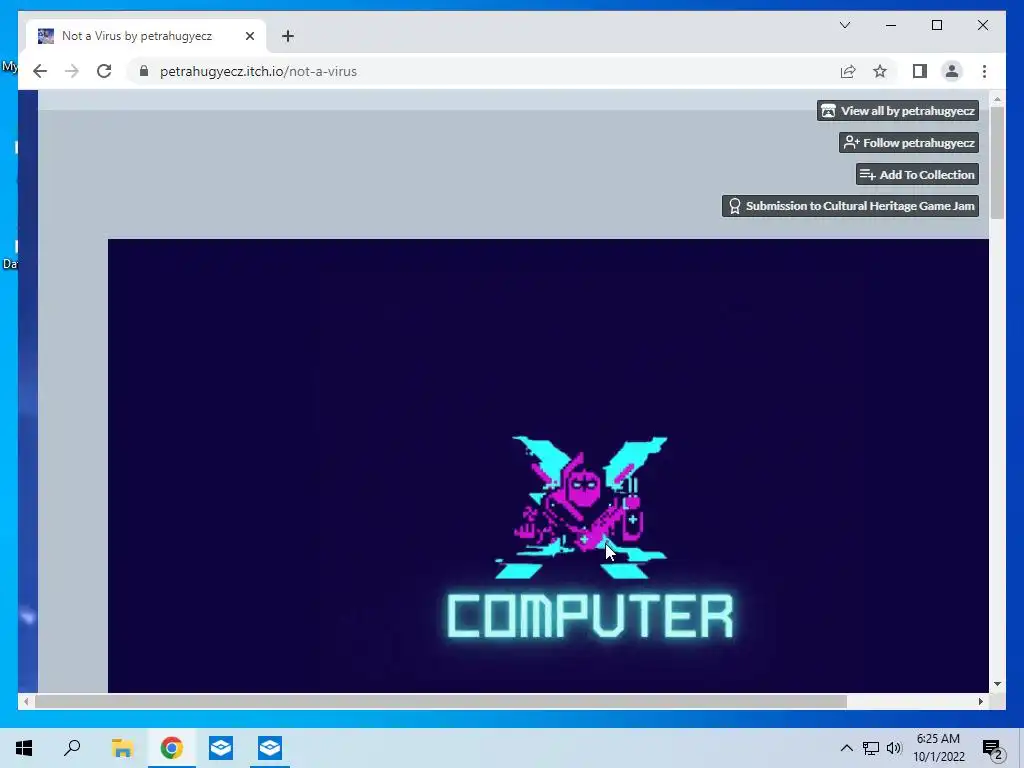View all by petrahugyecz
Screen dimensions: 1024x768
897,110
